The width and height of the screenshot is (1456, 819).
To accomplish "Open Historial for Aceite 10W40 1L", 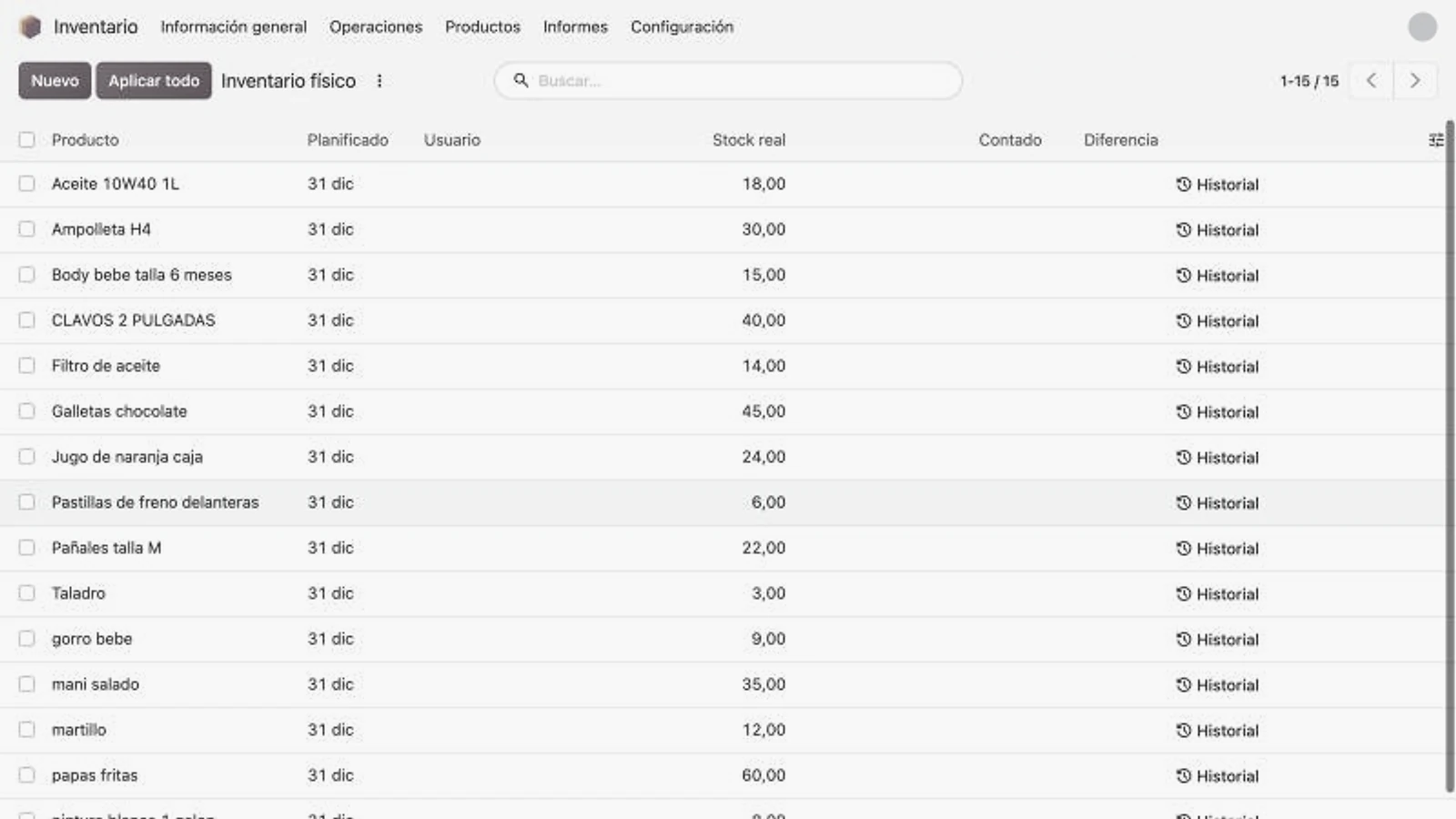I will [x=1217, y=185].
